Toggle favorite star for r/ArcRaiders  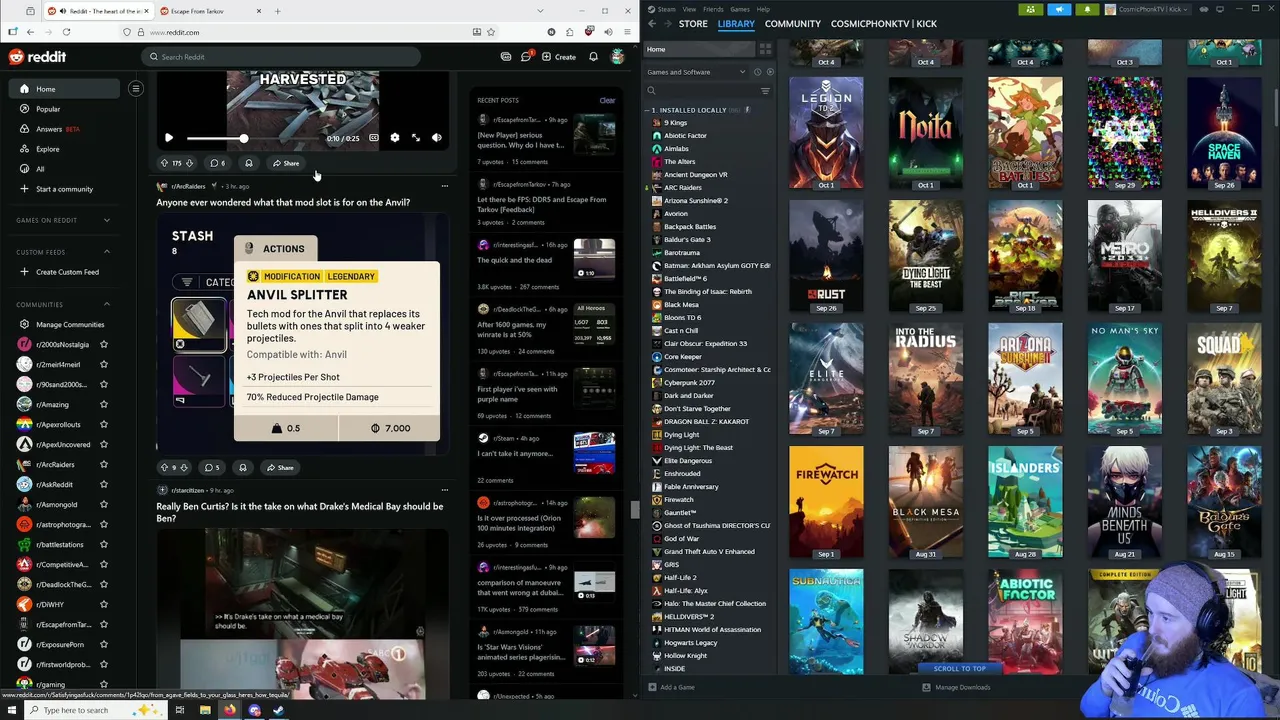click(103, 464)
